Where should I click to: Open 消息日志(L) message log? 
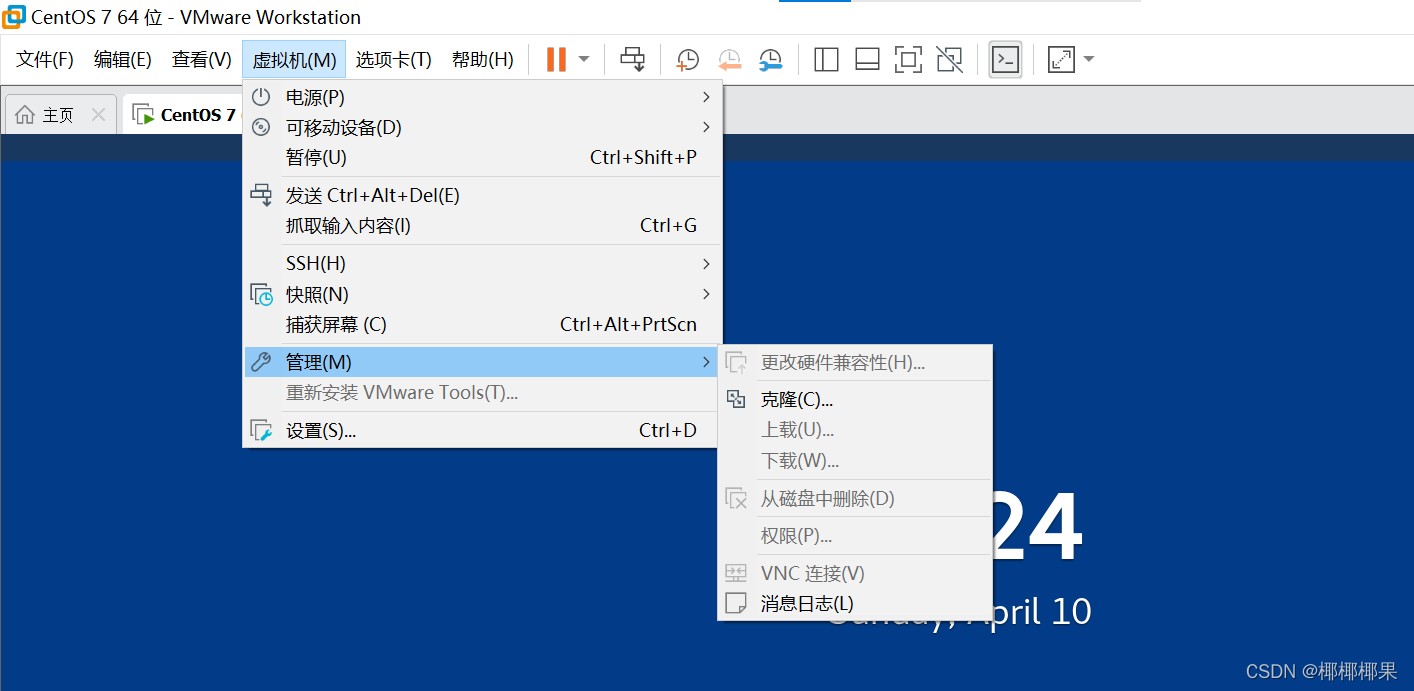pos(855,603)
